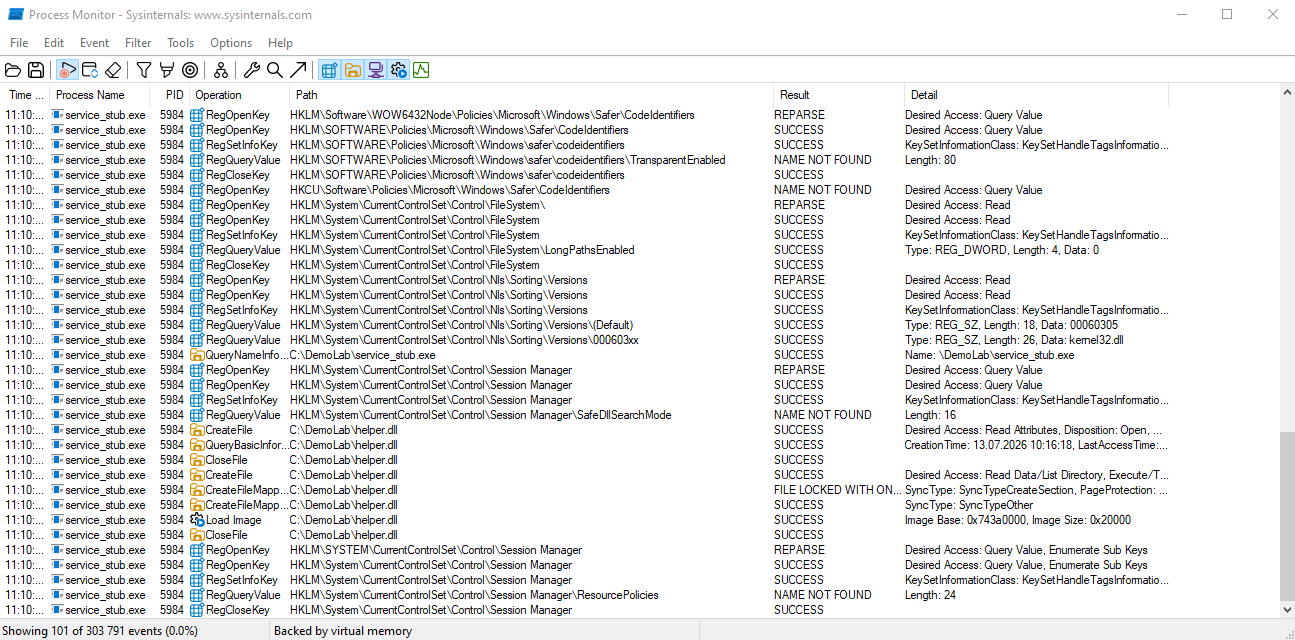Select path Sorting\Versions\000603xx
The height and width of the screenshot is (640, 1295).
pyautogui.click(x=464, y=340)
